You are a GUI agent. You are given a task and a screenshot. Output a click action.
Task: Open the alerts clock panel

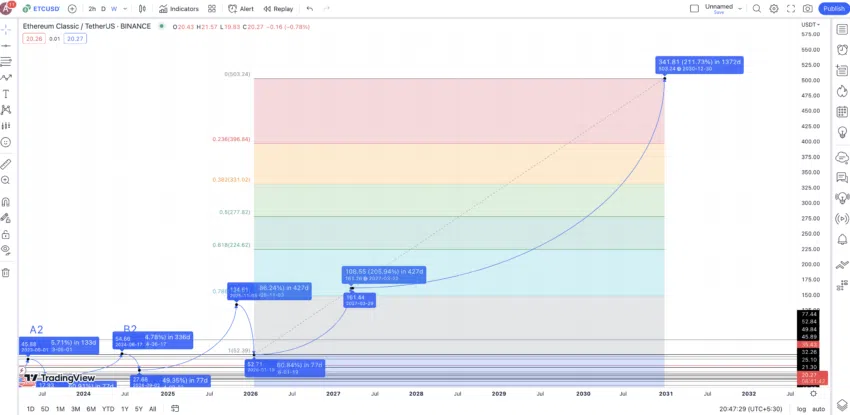(842, 49)
